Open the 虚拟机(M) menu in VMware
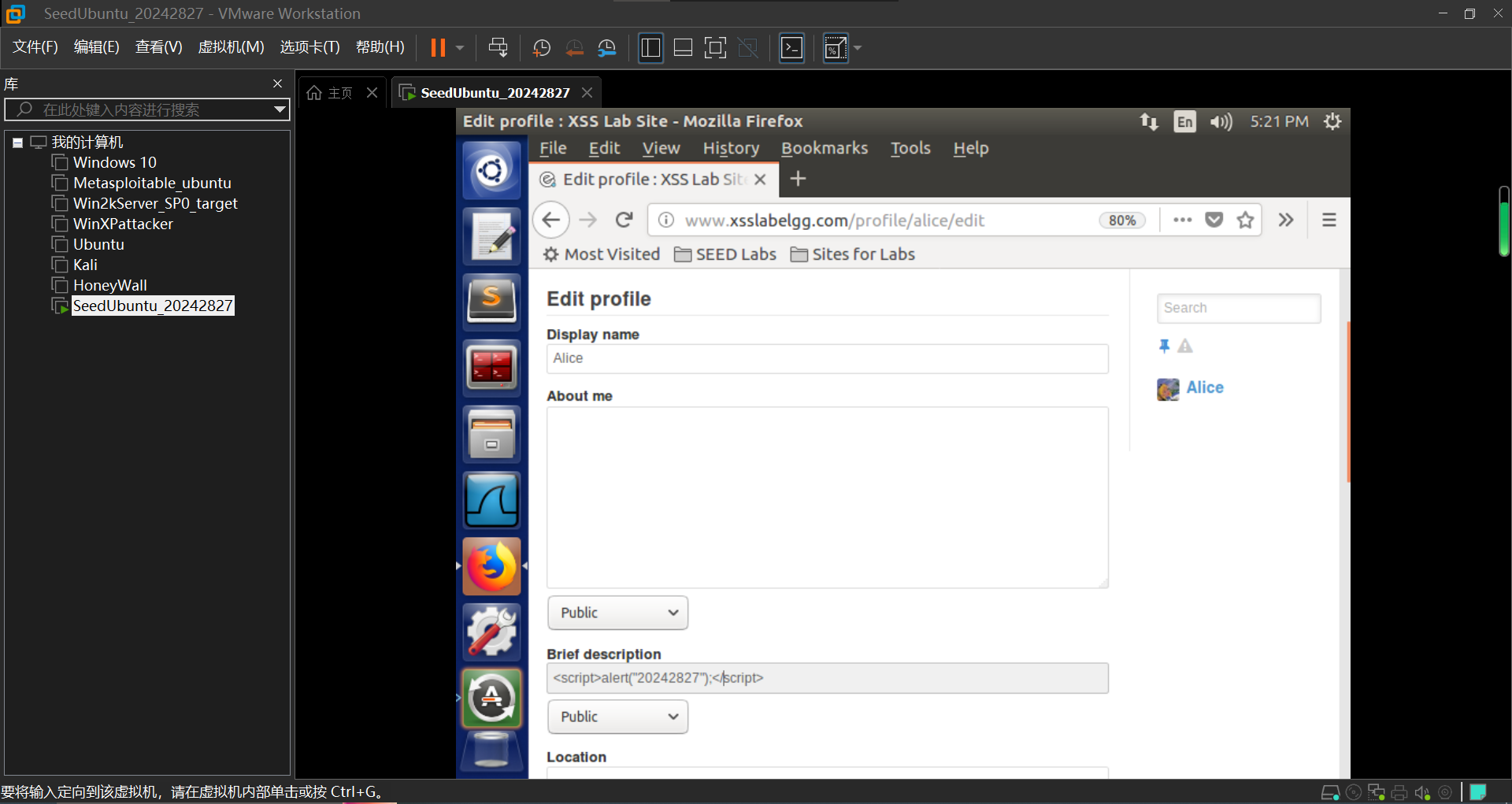This screenshot has height=804, width=1512. click(231, 47)
